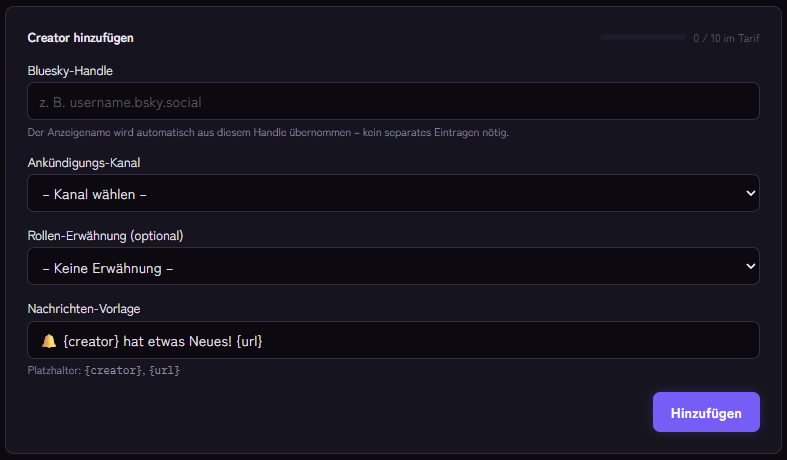Place cursor on {url} inside the template field
Screen dimensions: 787x460
click(x=249, y=341)
